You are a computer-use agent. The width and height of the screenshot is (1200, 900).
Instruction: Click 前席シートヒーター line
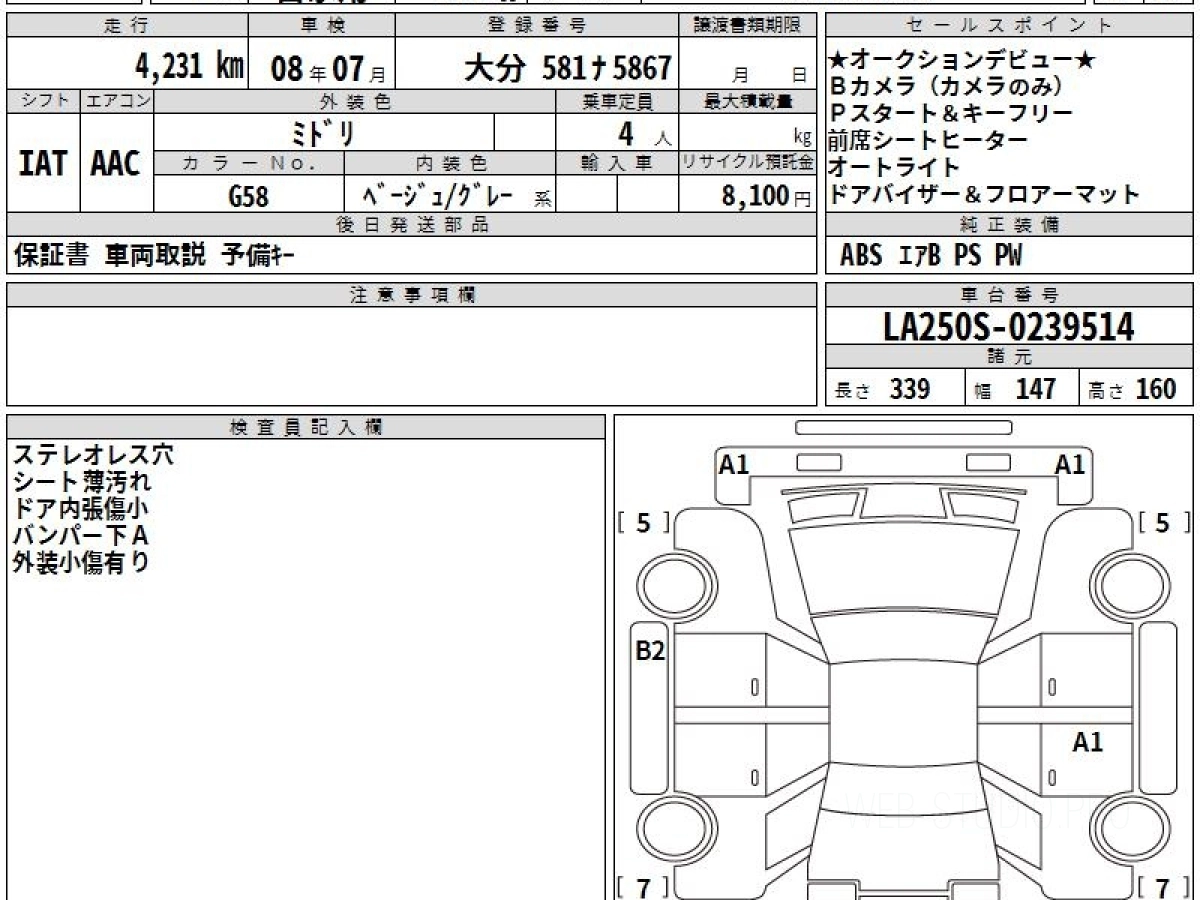[x=927, y=140]
